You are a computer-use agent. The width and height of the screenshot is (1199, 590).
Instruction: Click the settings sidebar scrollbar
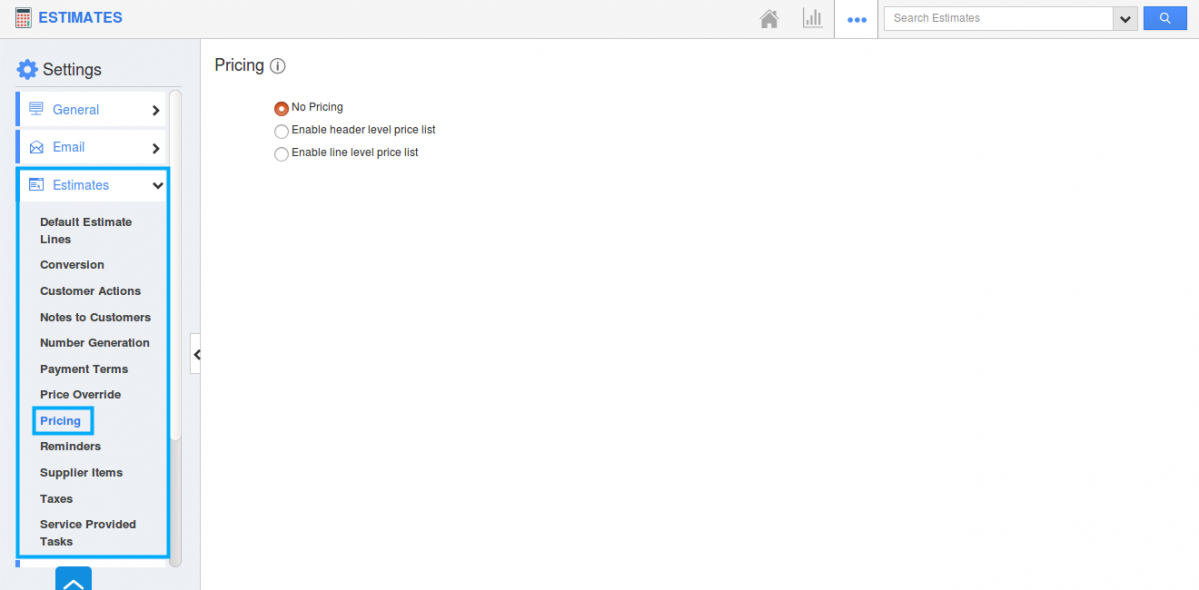175,265
